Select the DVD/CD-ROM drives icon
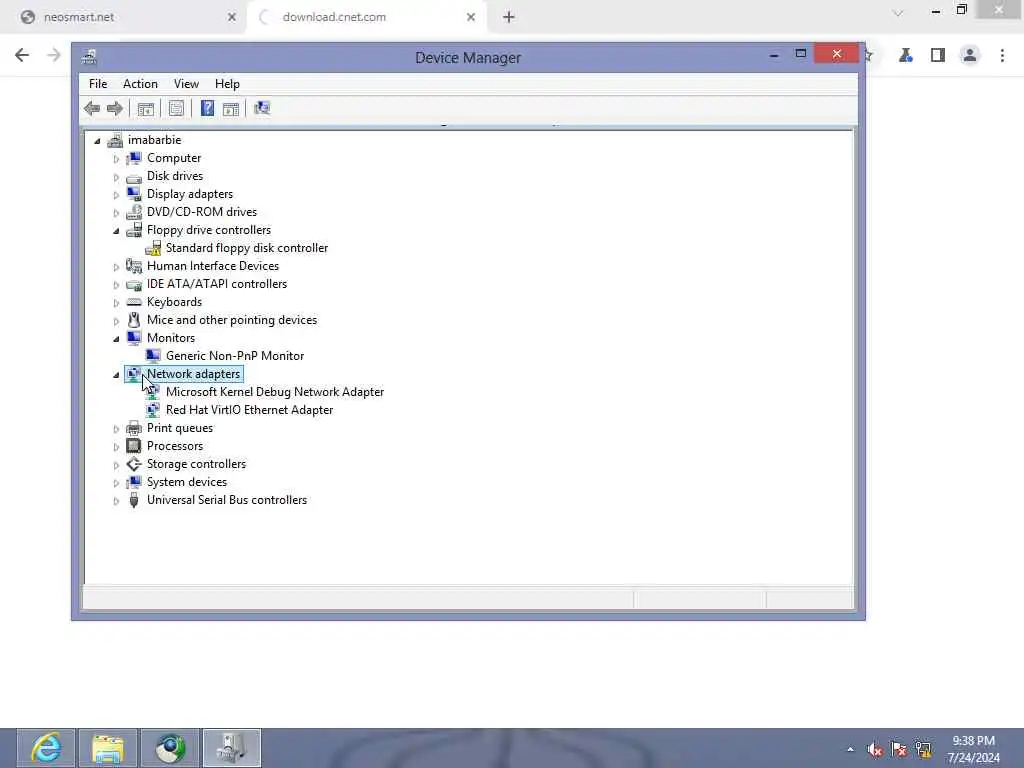Viewport: 1024px width, 768px height. [x=134, y=212]
